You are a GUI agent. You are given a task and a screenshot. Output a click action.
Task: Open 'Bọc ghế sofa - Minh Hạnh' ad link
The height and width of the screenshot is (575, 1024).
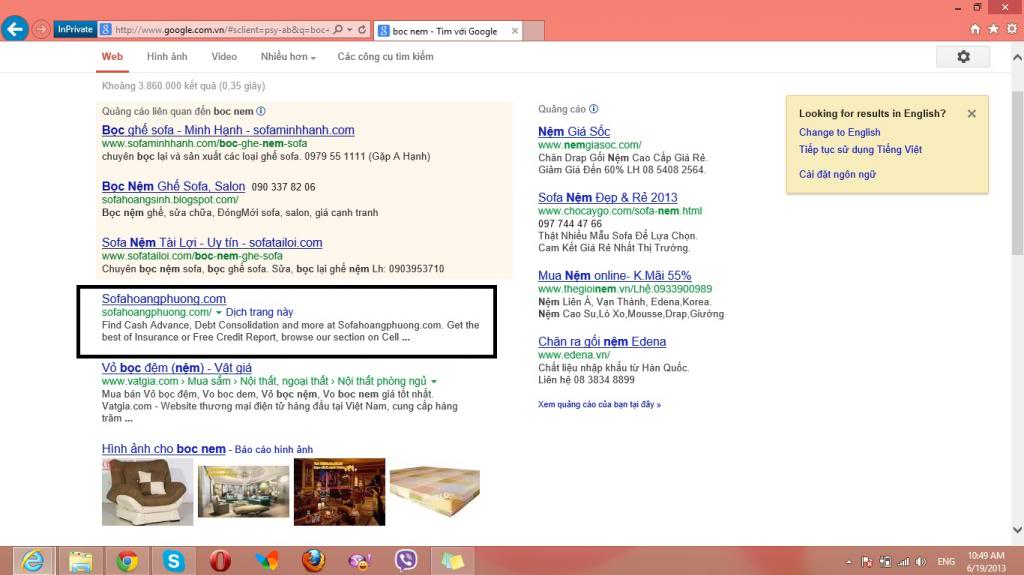click(x=228, y=130)
